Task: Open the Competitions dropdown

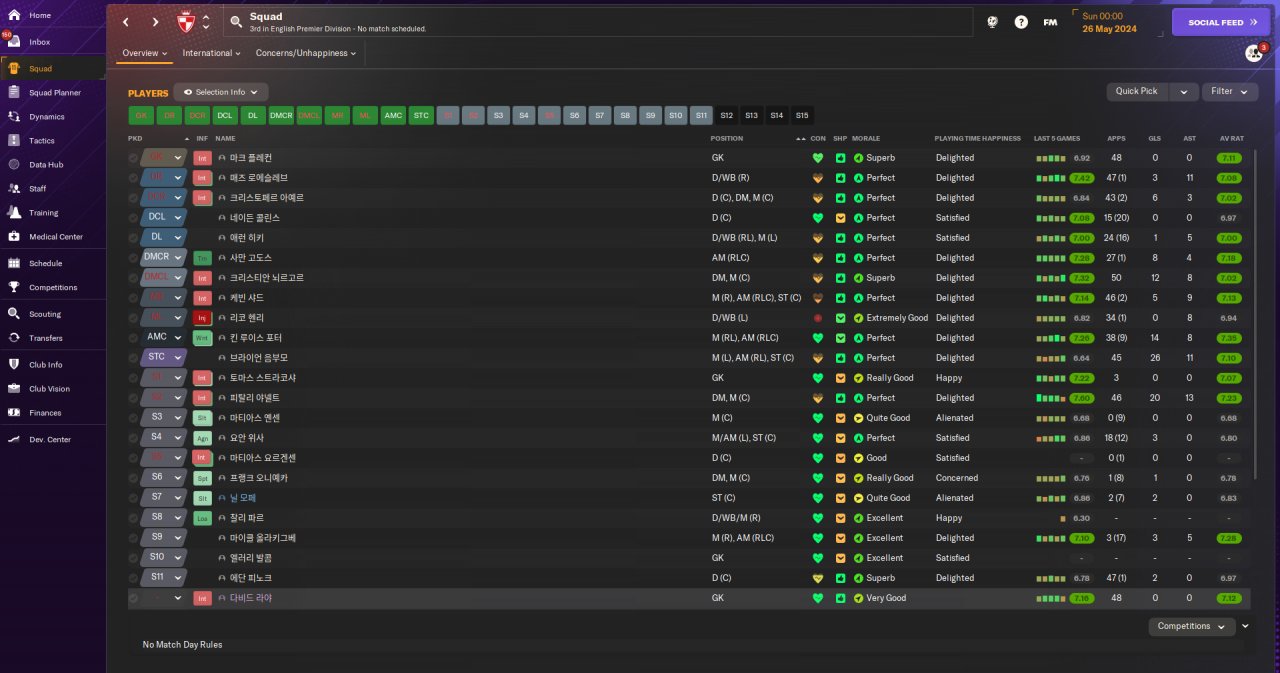Action: [x=1192, y=626]
